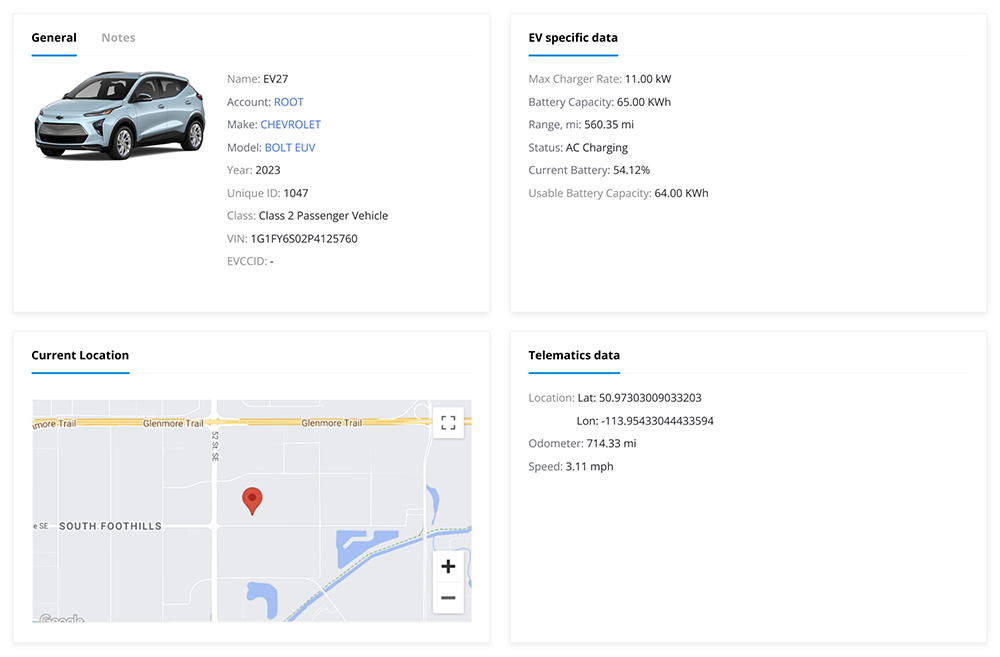Click the EVCCID field value

pyautogui.click(x=272, y=262)
